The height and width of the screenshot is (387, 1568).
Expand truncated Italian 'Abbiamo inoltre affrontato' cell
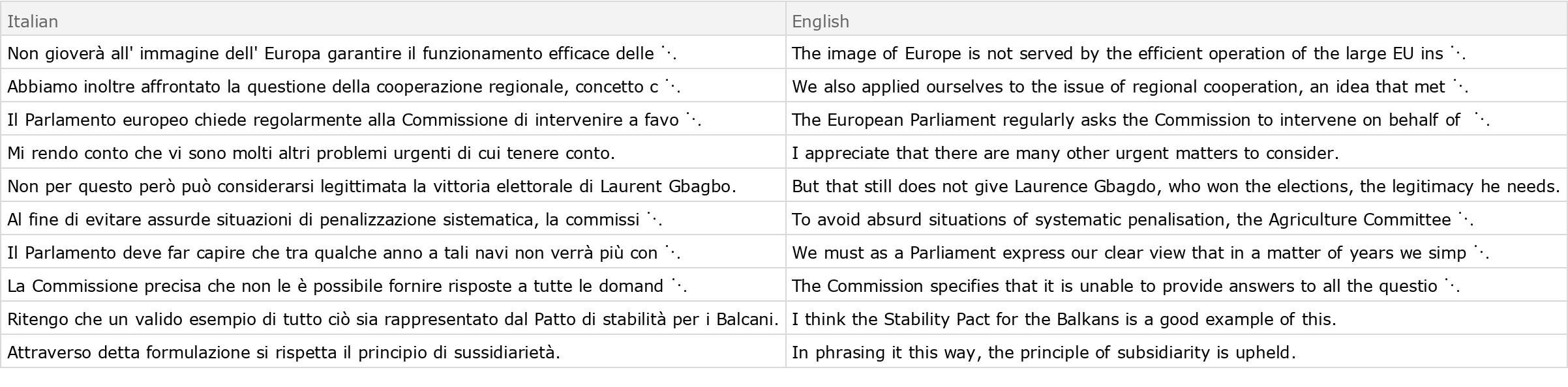672,86
